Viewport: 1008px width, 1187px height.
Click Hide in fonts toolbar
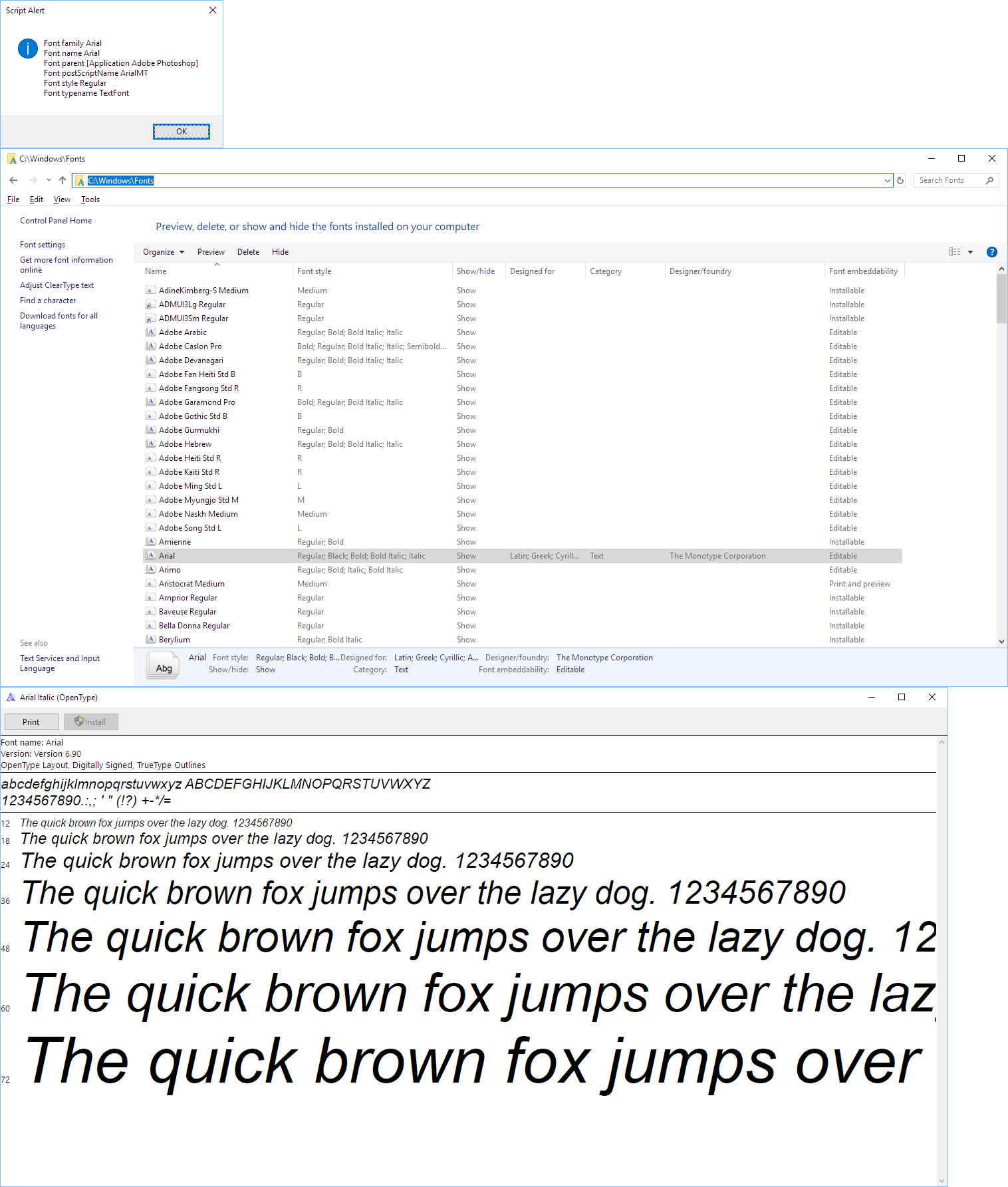click(x=280, y=252)
